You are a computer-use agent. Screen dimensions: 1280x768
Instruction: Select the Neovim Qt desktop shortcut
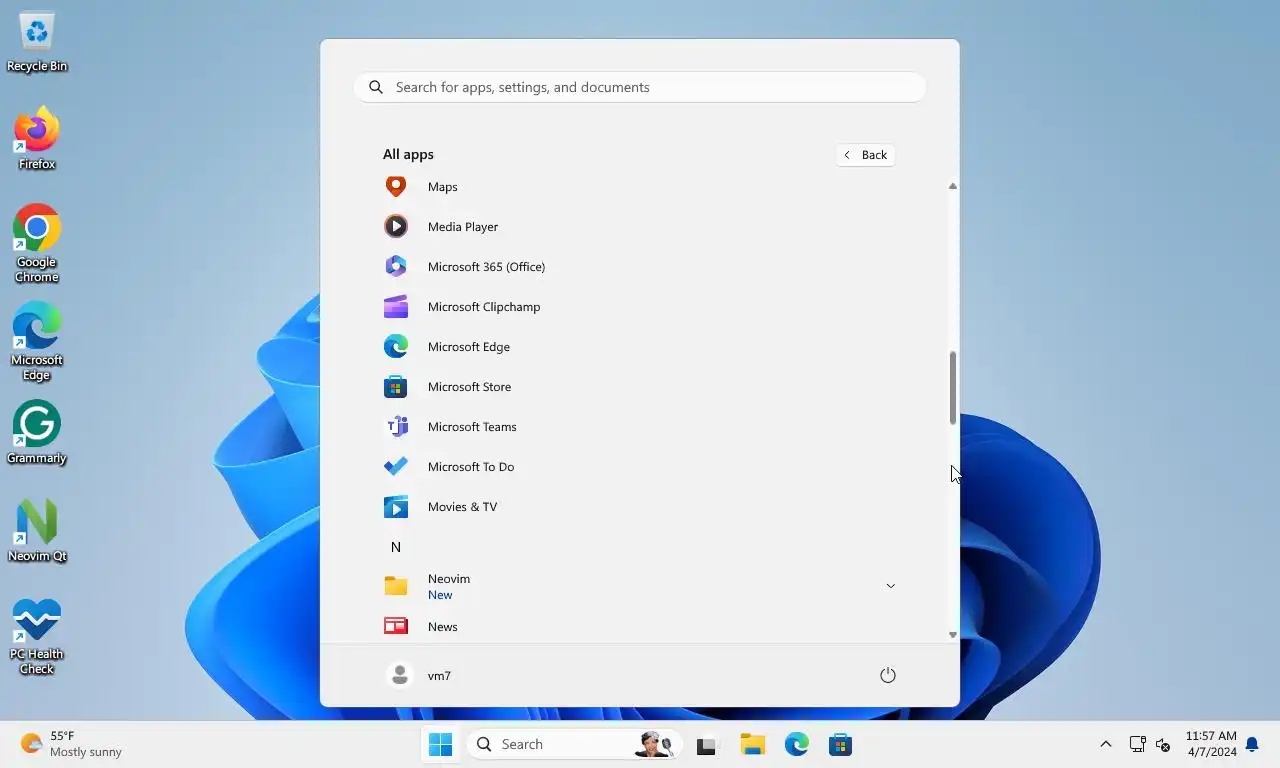pos(37,531)
